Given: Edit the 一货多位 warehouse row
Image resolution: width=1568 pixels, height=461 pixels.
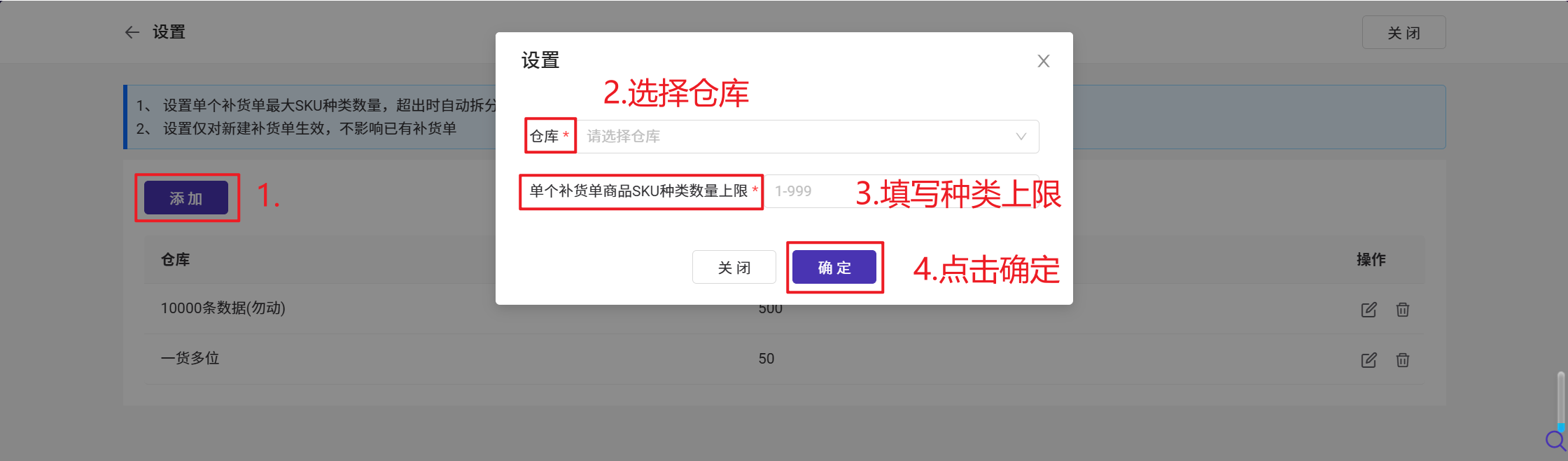Looking at the screenshot, I should 1368,360.
